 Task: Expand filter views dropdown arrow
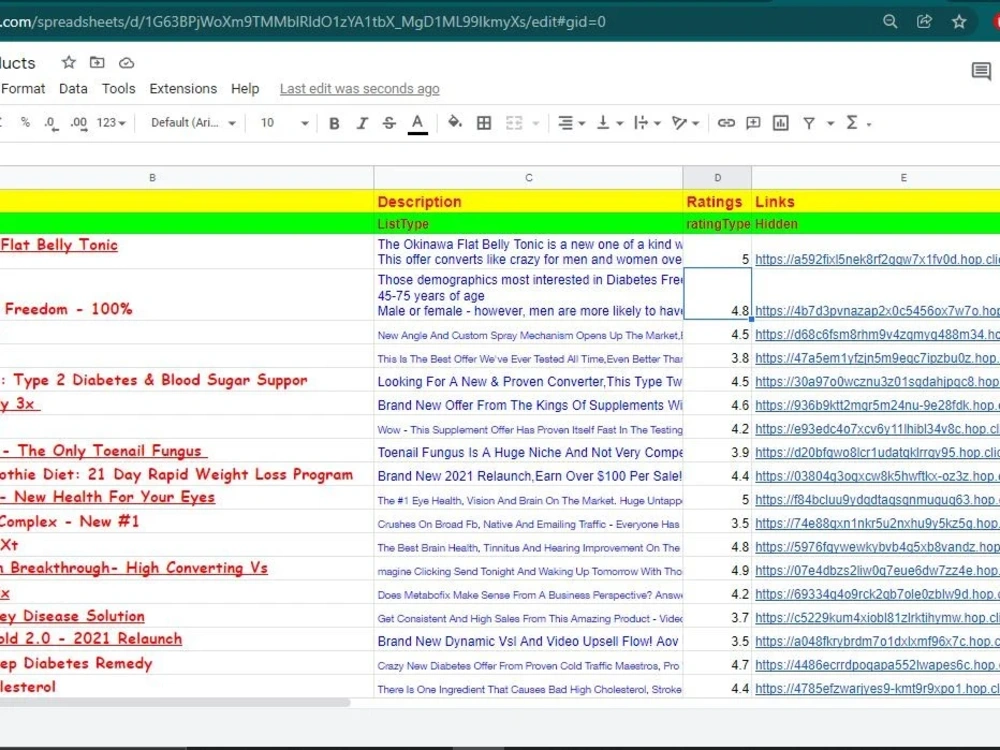(x=830, y=123)
